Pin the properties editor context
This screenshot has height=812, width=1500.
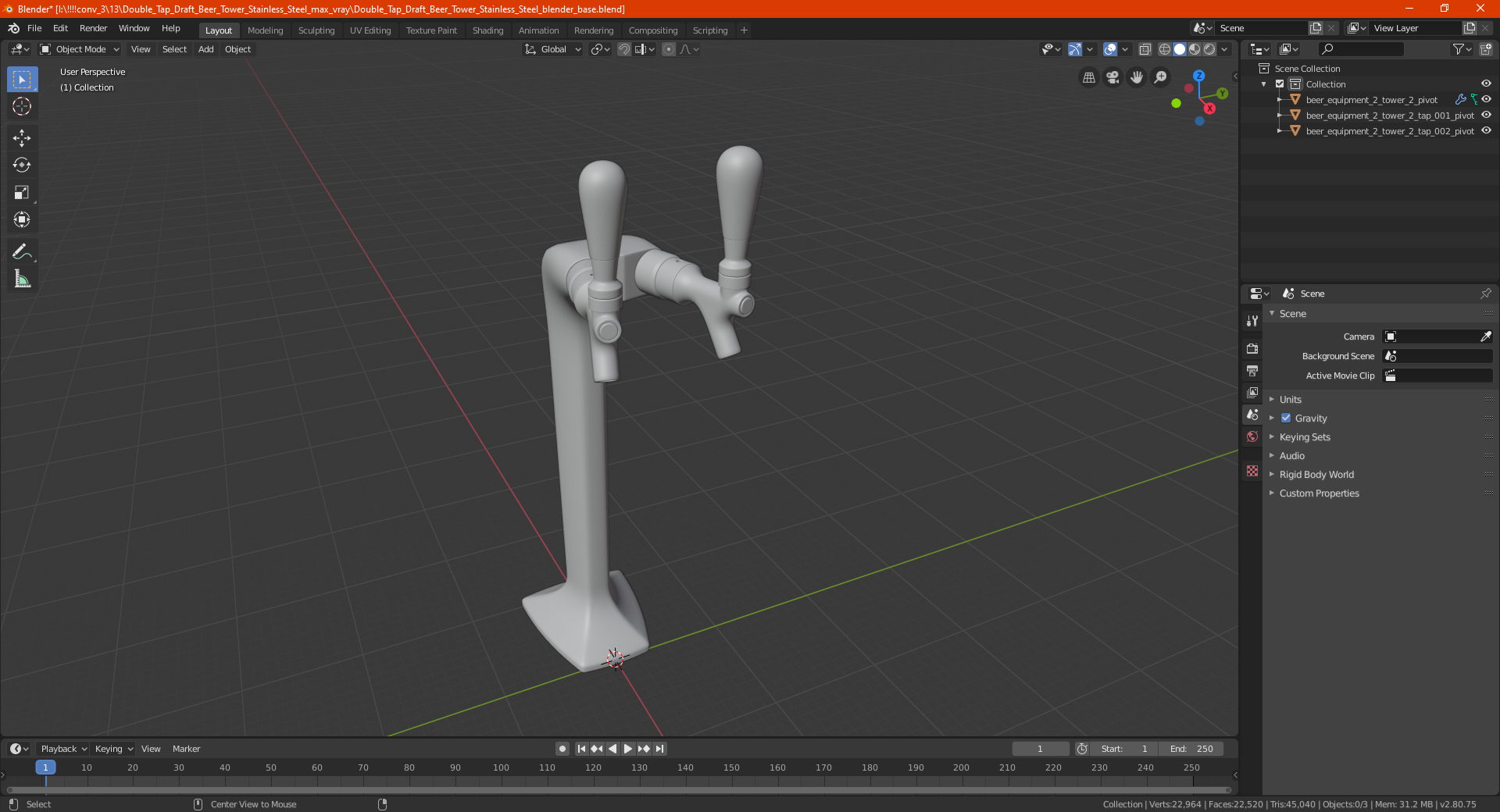click(x=1485, y=294)
